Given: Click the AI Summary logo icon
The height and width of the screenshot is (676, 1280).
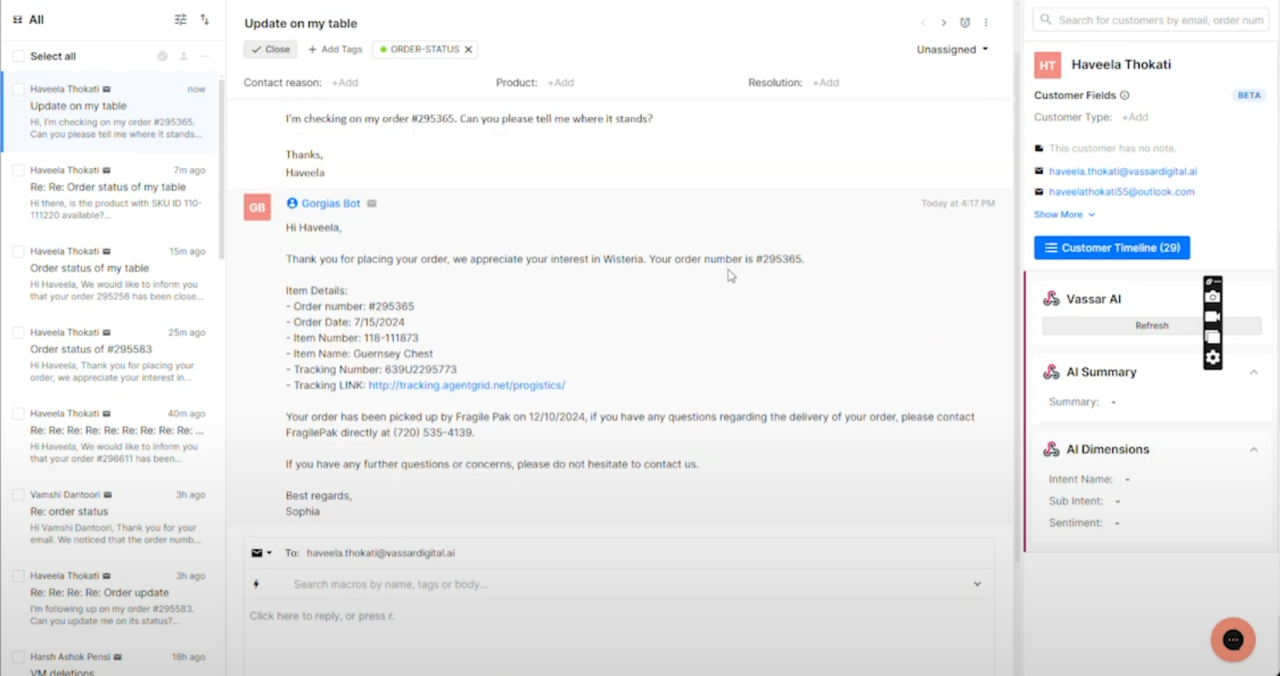Looking at the screenshot, I should 1051,372.
